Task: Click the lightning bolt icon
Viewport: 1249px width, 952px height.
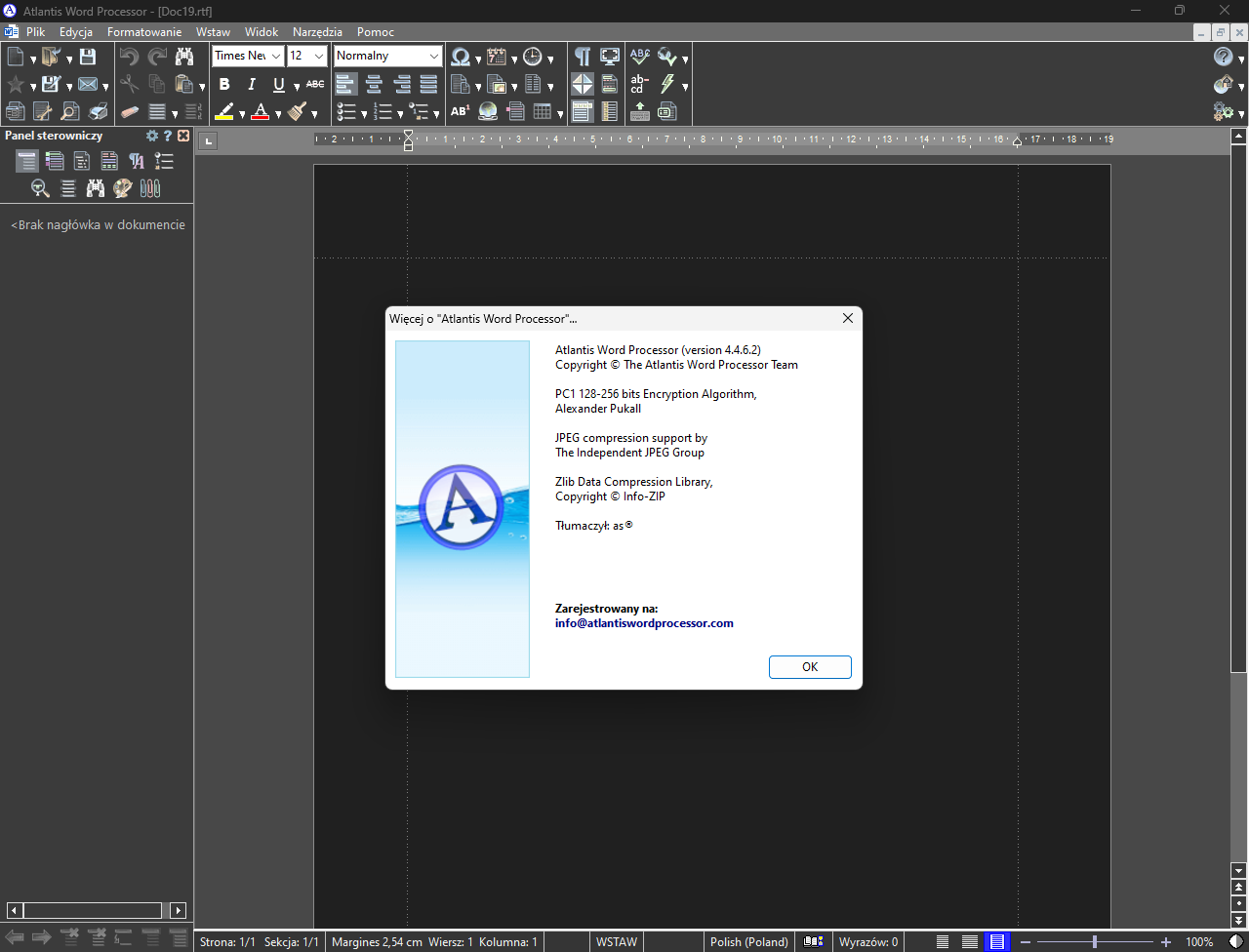Action: pos(667,85)
